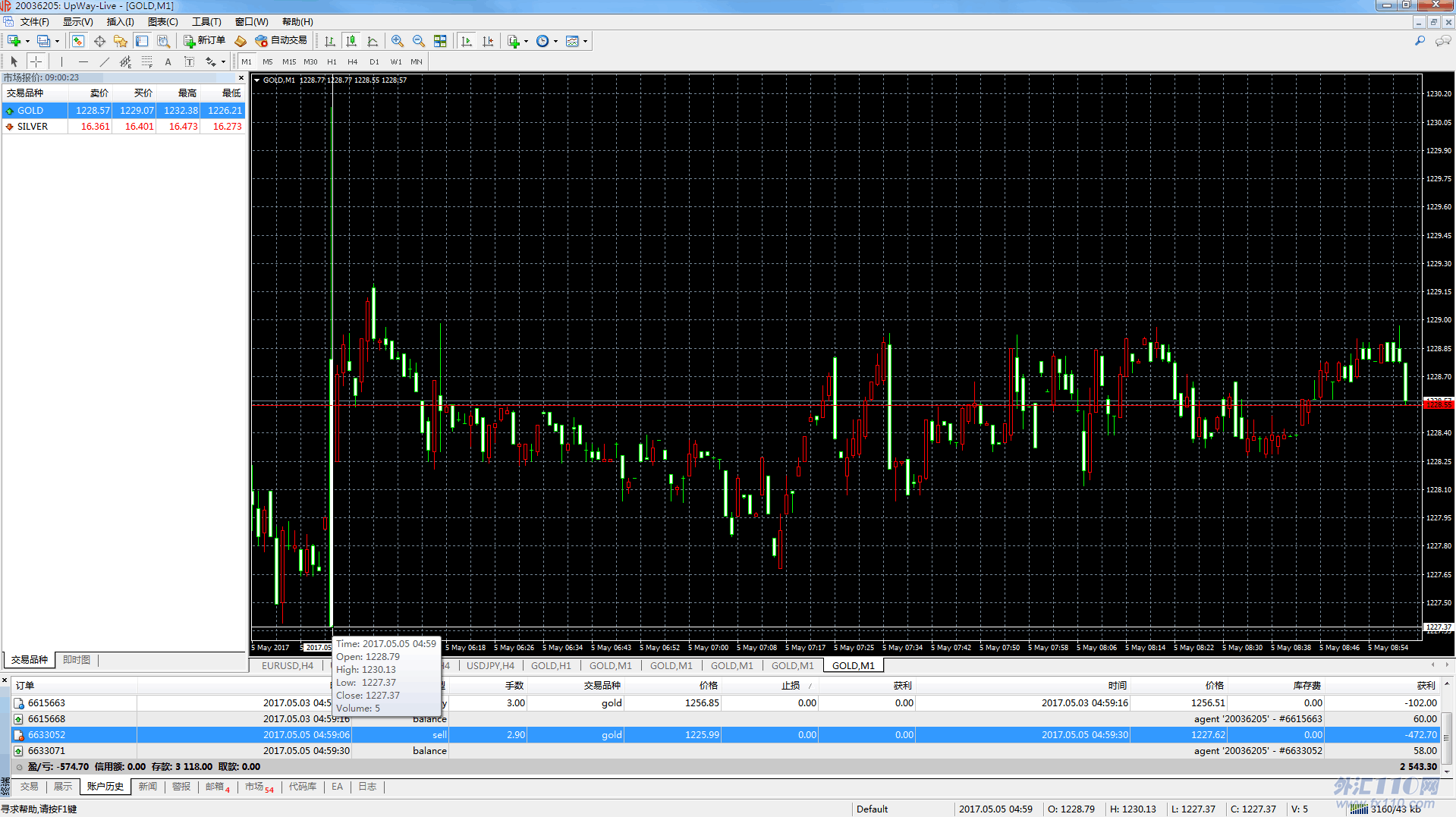Switch to H4 timeframe

[x=353, y=61]
